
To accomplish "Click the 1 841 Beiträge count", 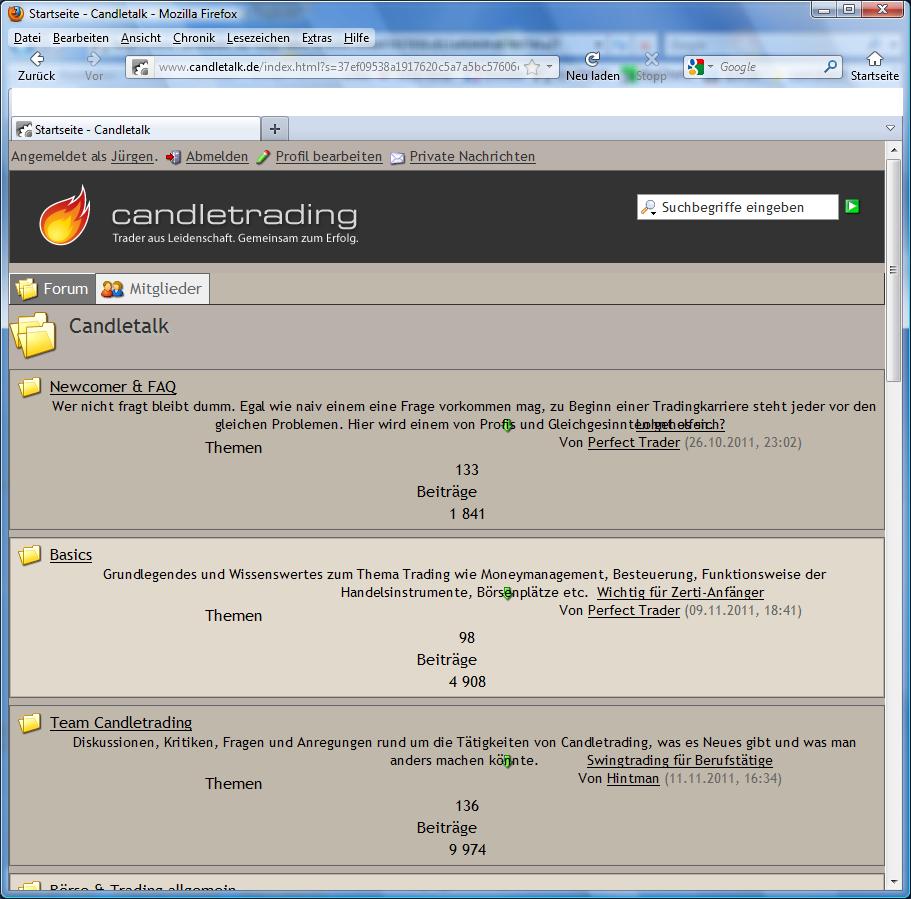I will point(467,514).
